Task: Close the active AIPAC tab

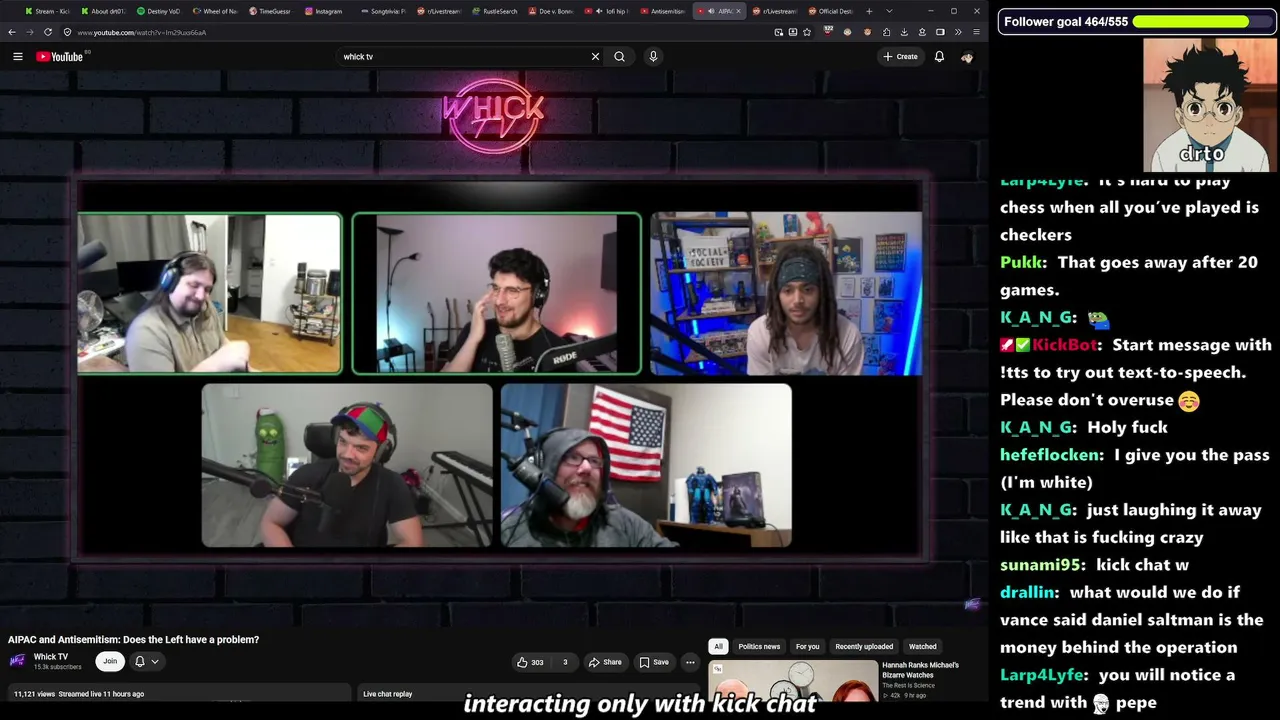Action: pos(738,11)
